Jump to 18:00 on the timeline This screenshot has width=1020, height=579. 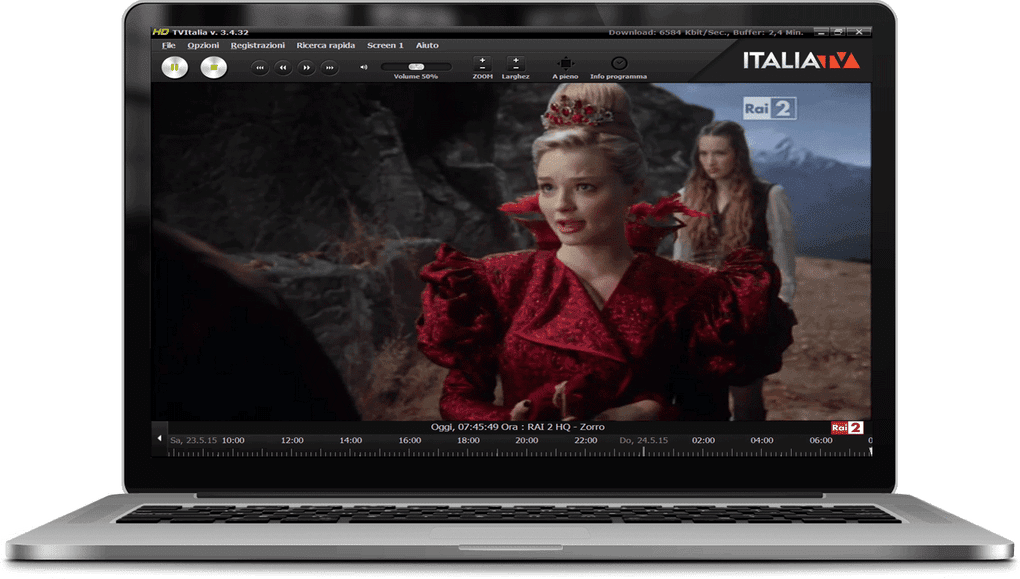pos(468,440)
